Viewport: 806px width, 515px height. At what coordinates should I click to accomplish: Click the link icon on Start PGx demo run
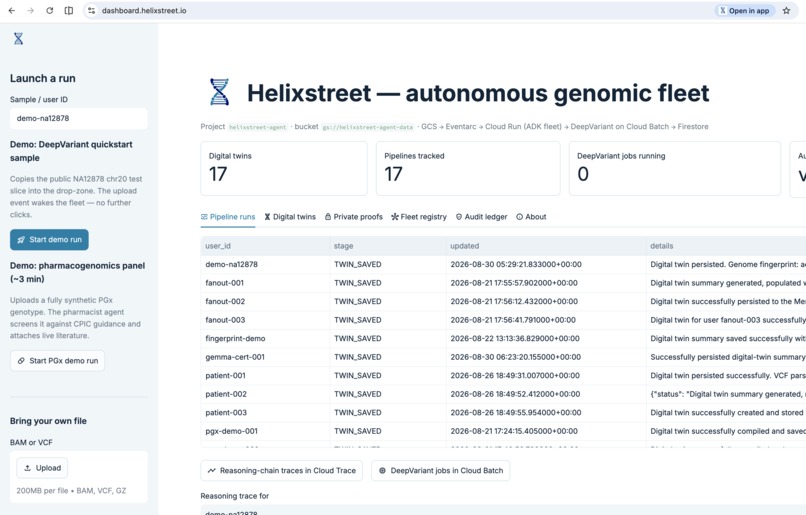pos(21,361)
